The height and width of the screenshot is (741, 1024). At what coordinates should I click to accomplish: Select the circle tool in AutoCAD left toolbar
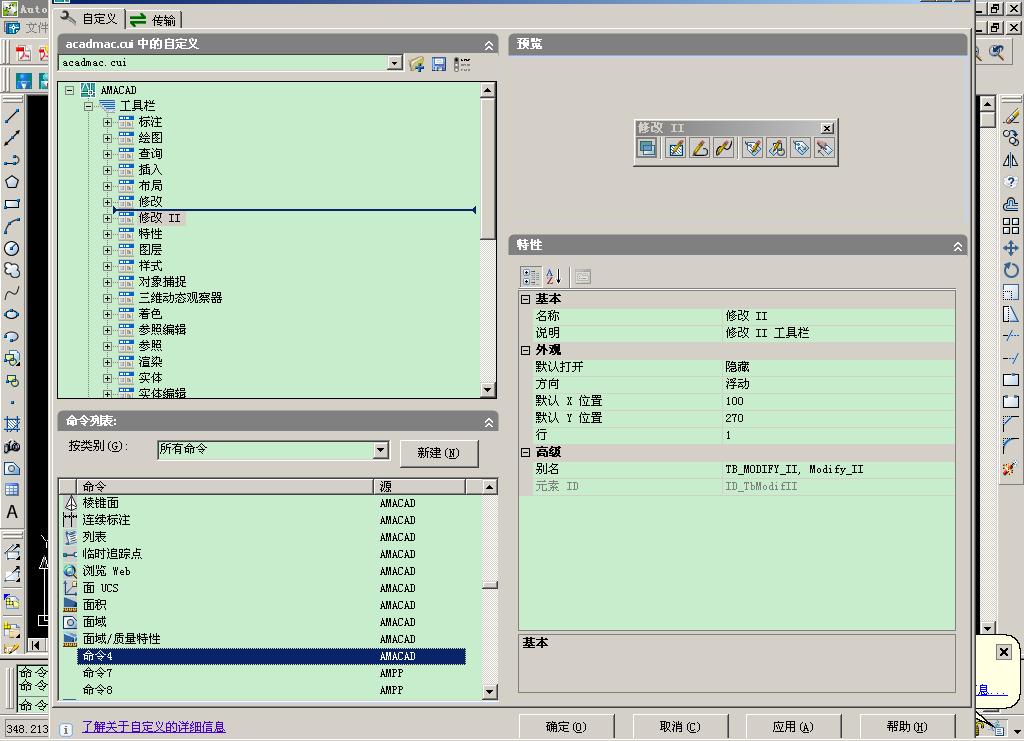[x=12, y=249]
